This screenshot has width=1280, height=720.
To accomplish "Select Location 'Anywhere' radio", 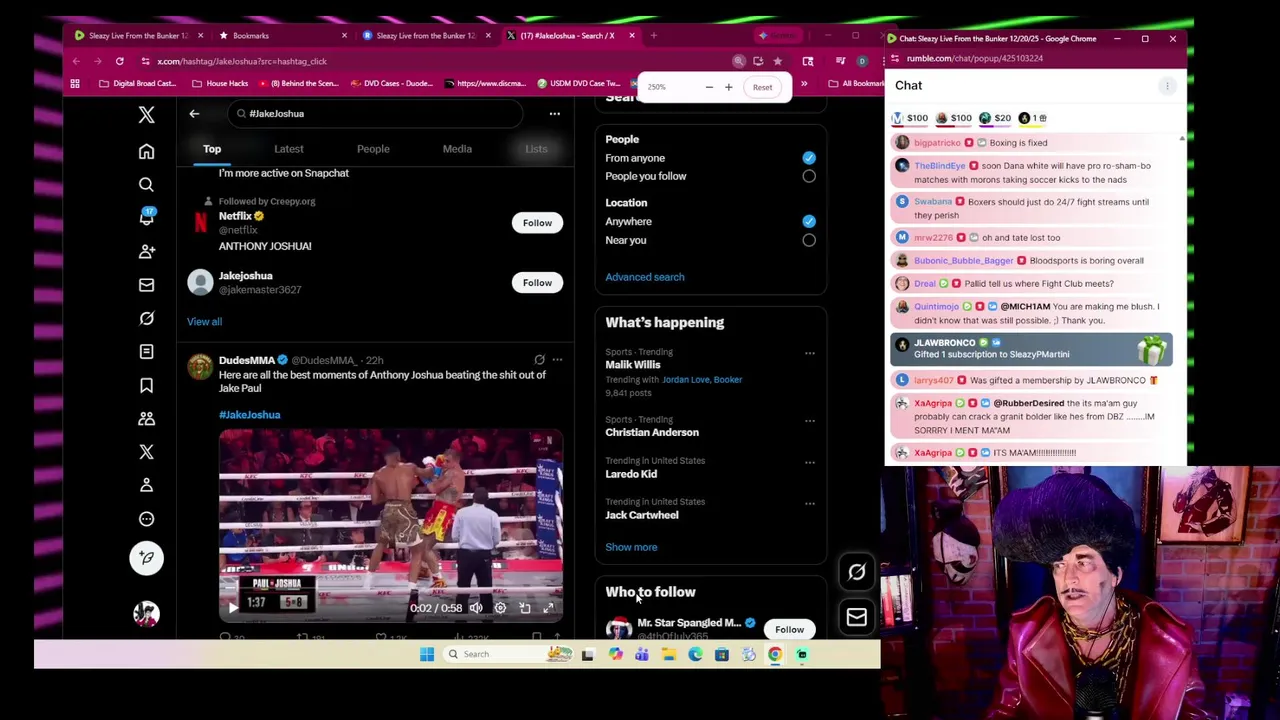I will click(808, 221).
